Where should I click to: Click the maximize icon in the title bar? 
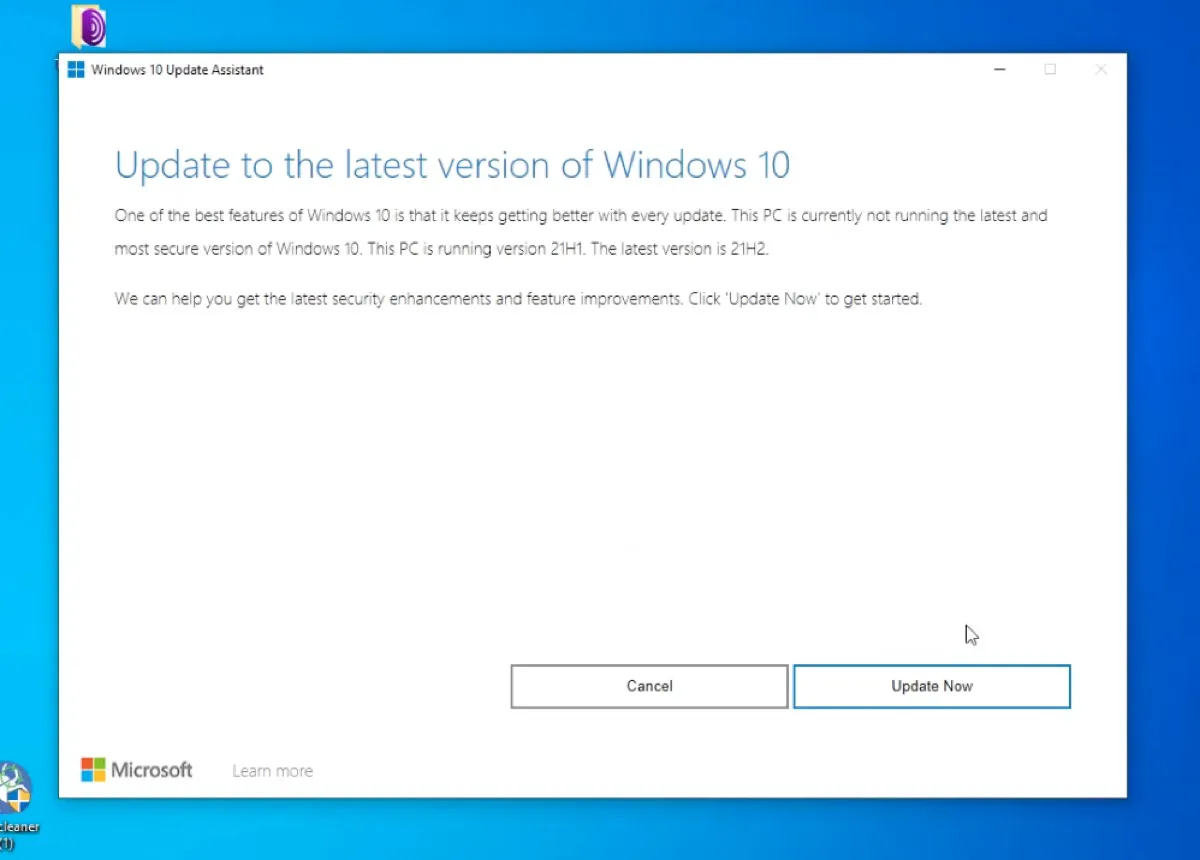1050,69
